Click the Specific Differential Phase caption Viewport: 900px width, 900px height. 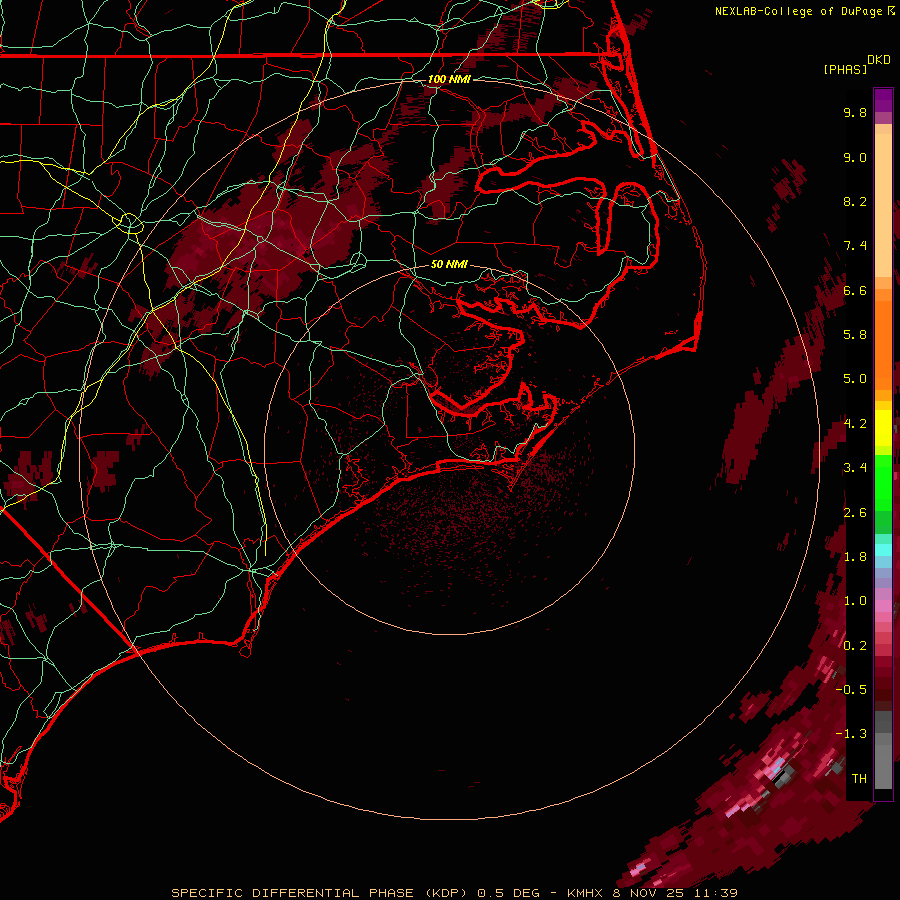(x=454, y=893)
